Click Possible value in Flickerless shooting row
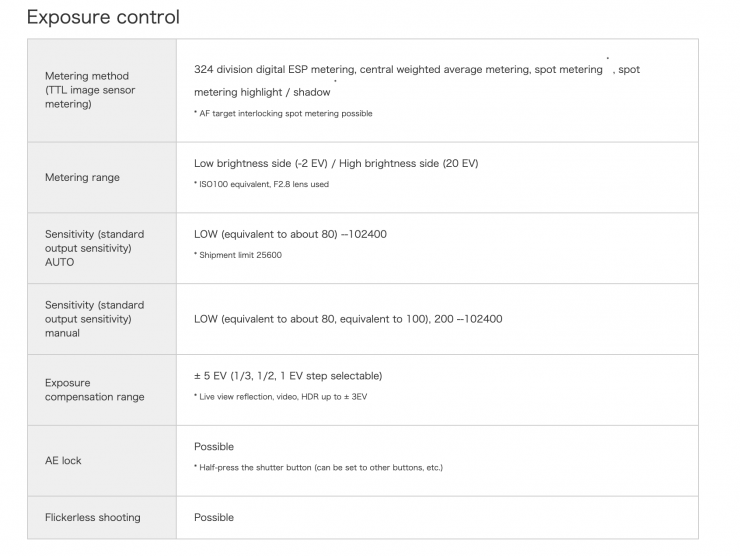Screen dimensions: 740x556 coord(213,518)
